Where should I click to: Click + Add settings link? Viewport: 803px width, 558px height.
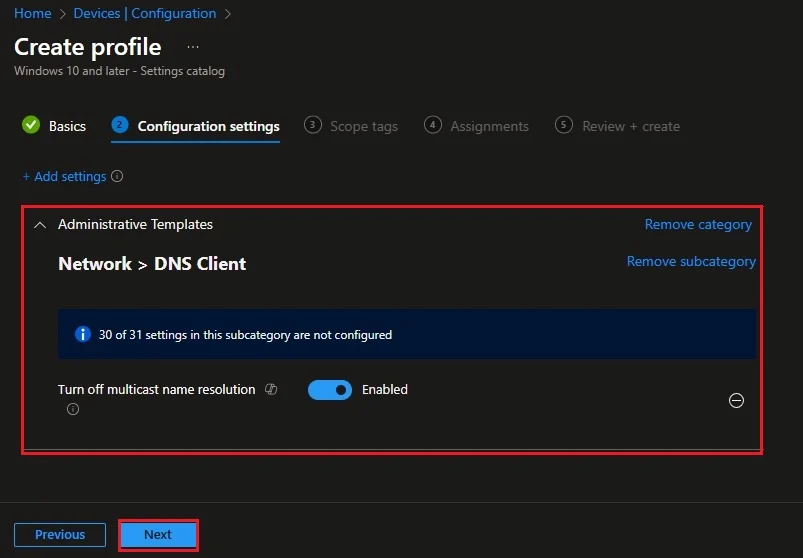65,177
